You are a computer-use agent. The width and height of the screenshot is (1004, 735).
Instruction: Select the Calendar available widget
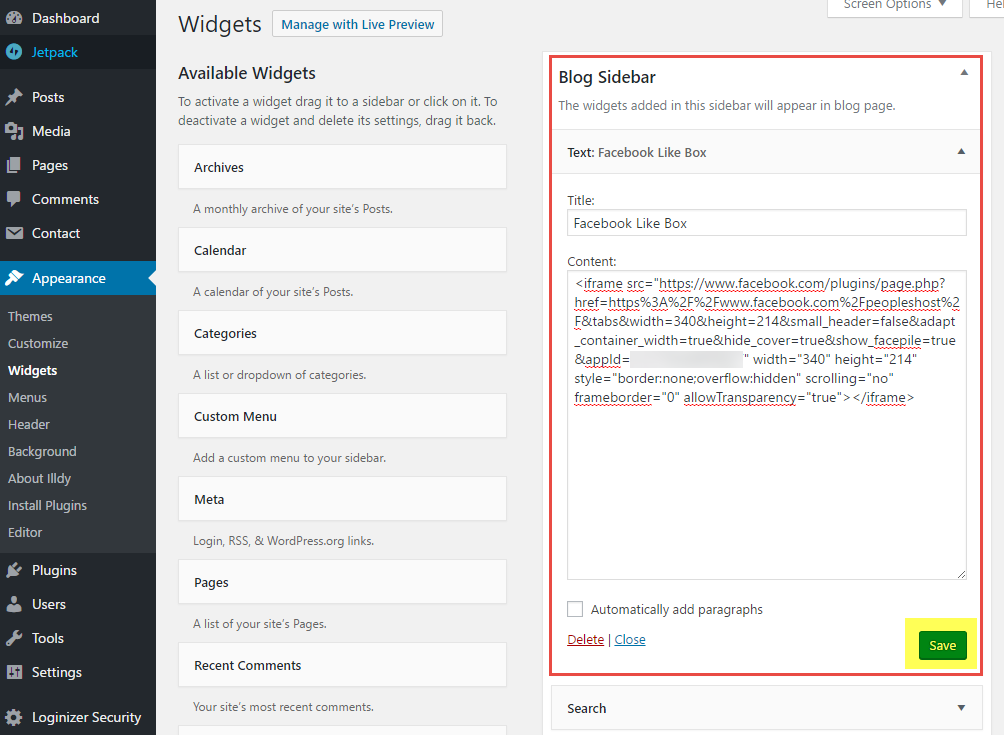[x=343, y=250]
